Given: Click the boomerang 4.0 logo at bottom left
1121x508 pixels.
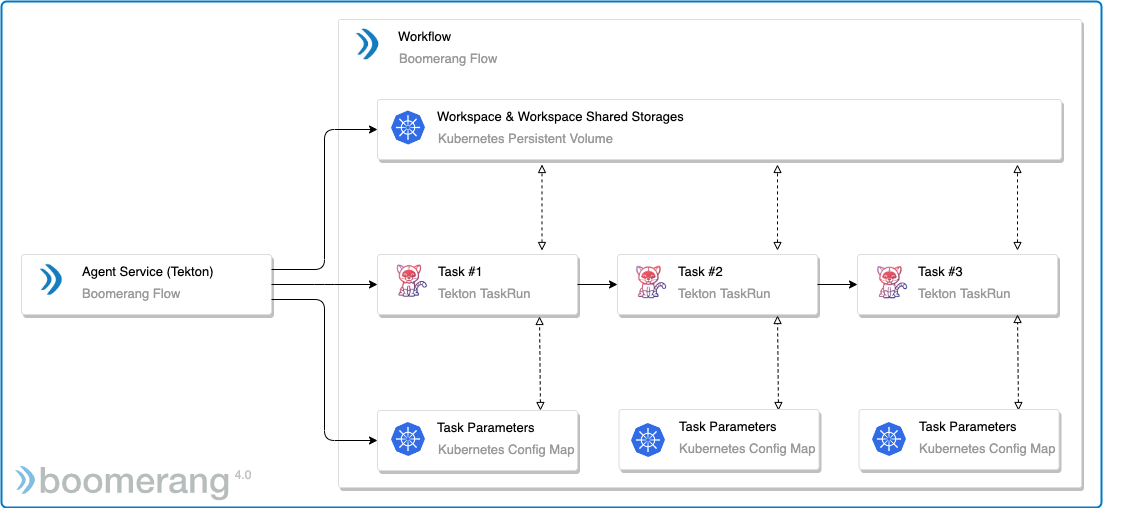Looking at the screenshot, I should point(132,480).
